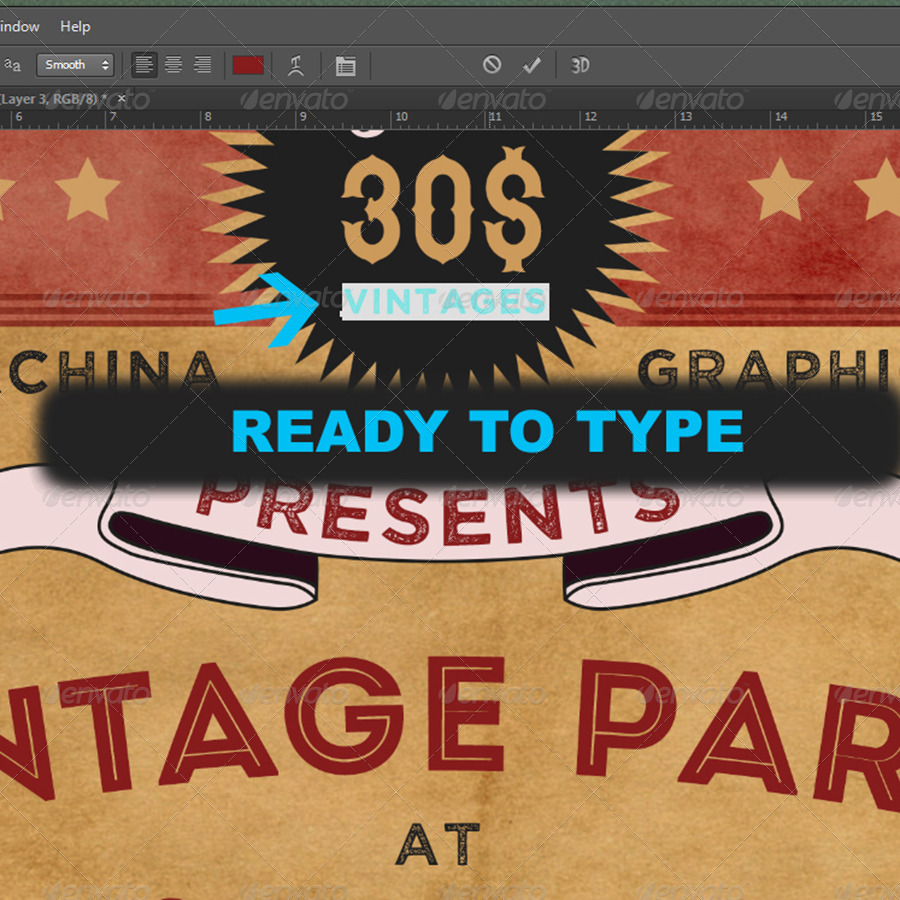This screenshot has height=900, width=900.
Task: Toggle right text alignment
Action: coord(203,65)
